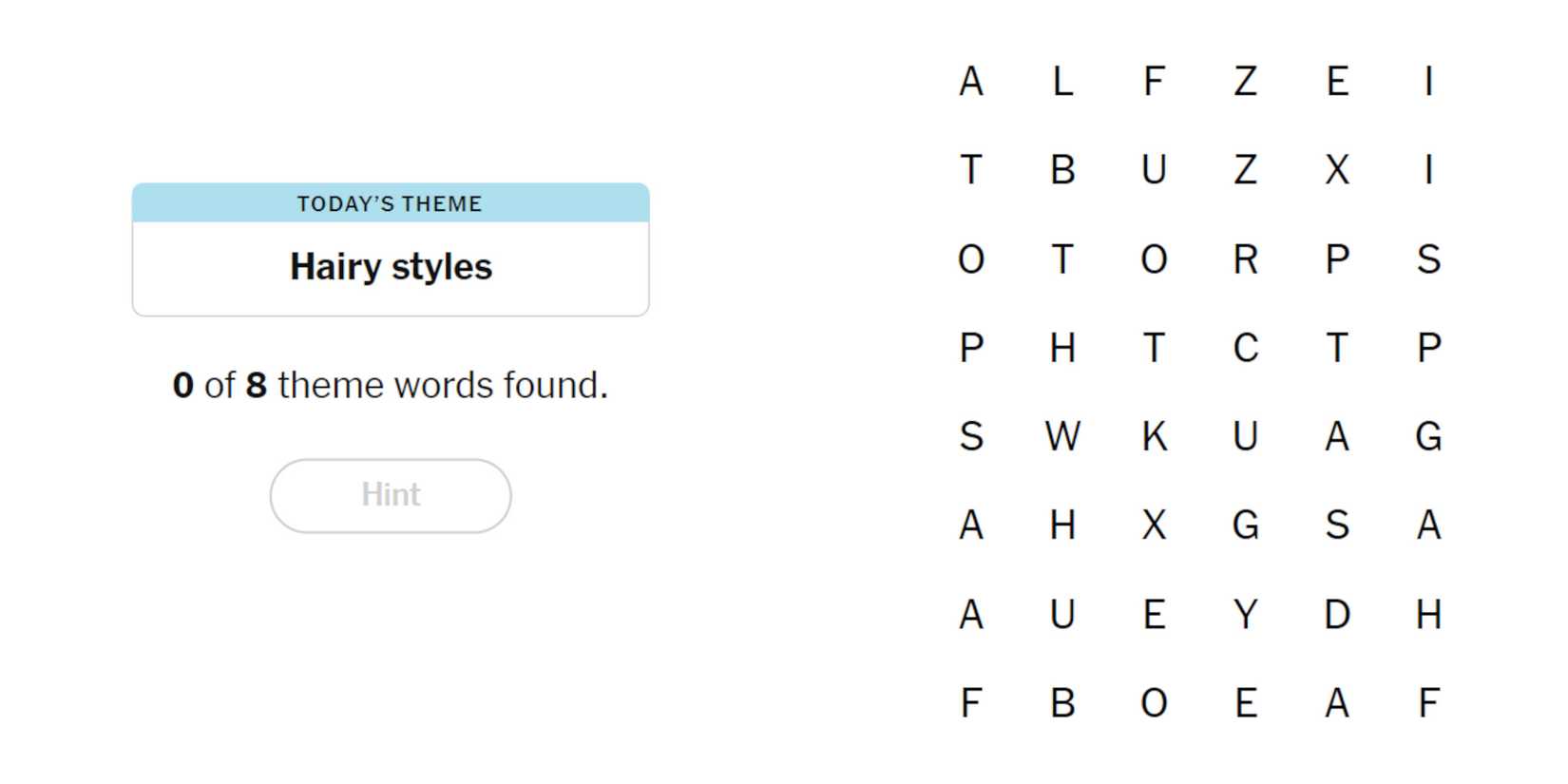The image size is (1568, 784).
Task: Select the X between Z and I
Action: (x=1336, y=170)
